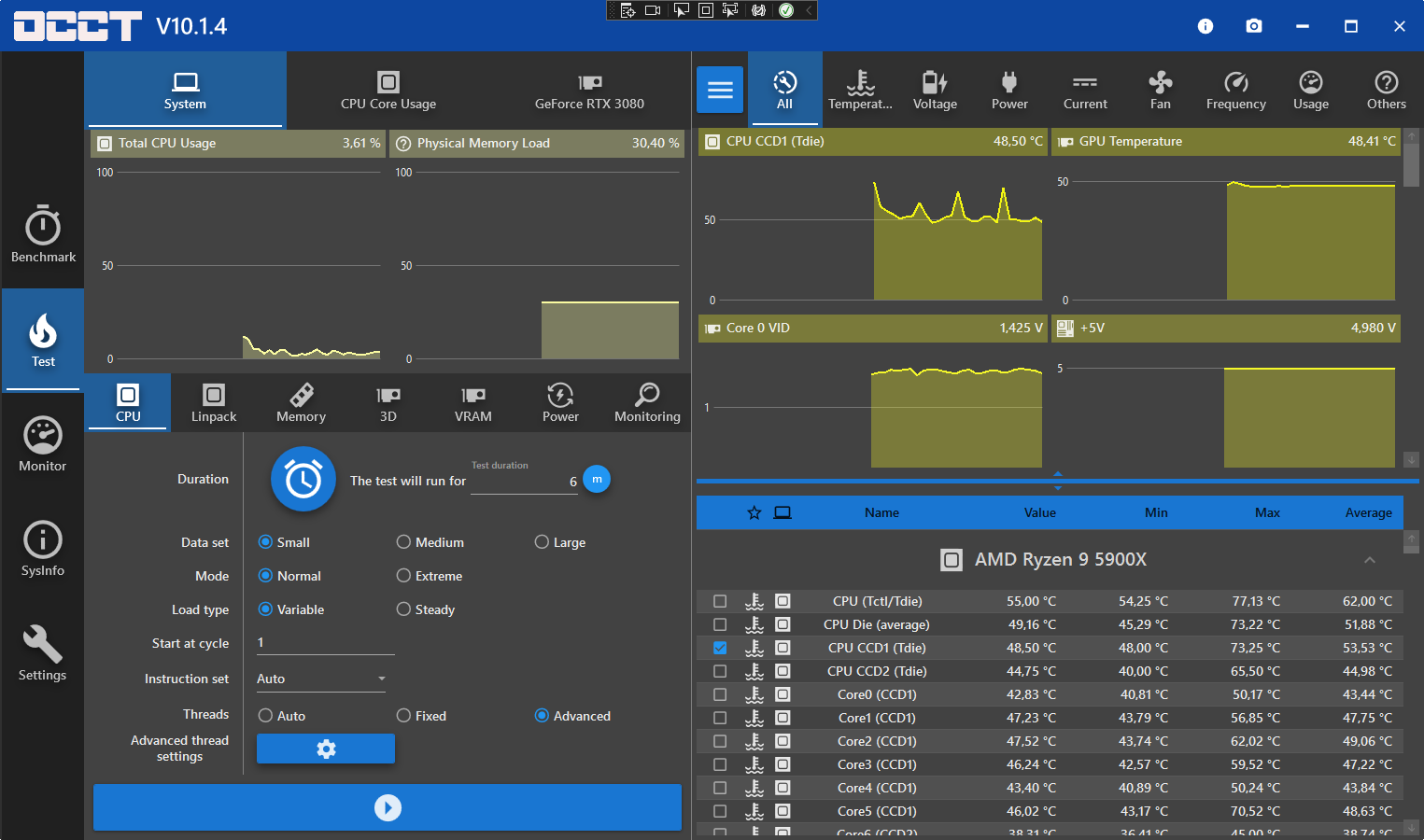The width and height of the screenshot is (1424, 840).
Task: Show Voltage sensors only
Action: pyautogui.click(x=935, y=91)
